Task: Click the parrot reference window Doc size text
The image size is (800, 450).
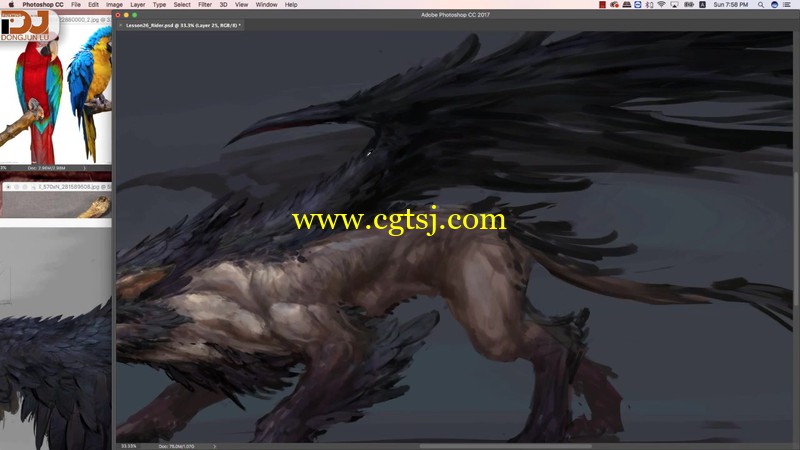Action: (x=46, y=168)
